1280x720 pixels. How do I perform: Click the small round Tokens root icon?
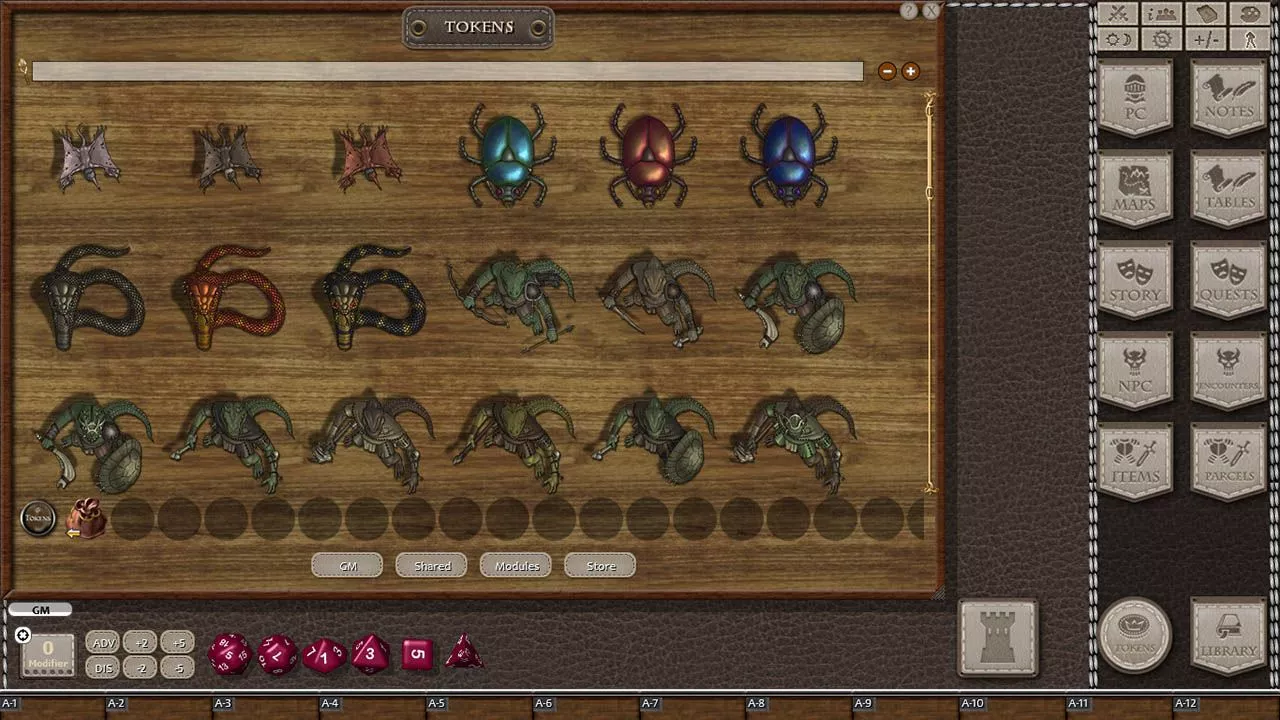tap(38, 518)
